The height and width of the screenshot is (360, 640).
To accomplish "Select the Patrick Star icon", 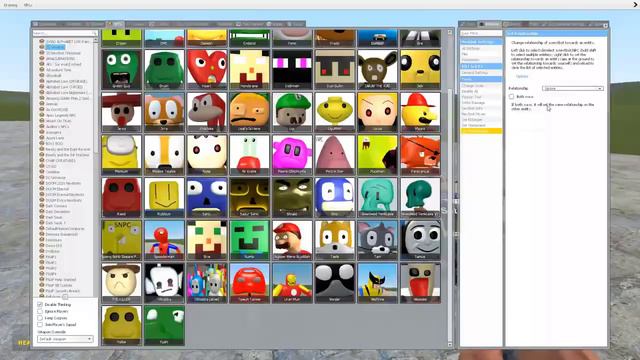I will click(335, 155).
